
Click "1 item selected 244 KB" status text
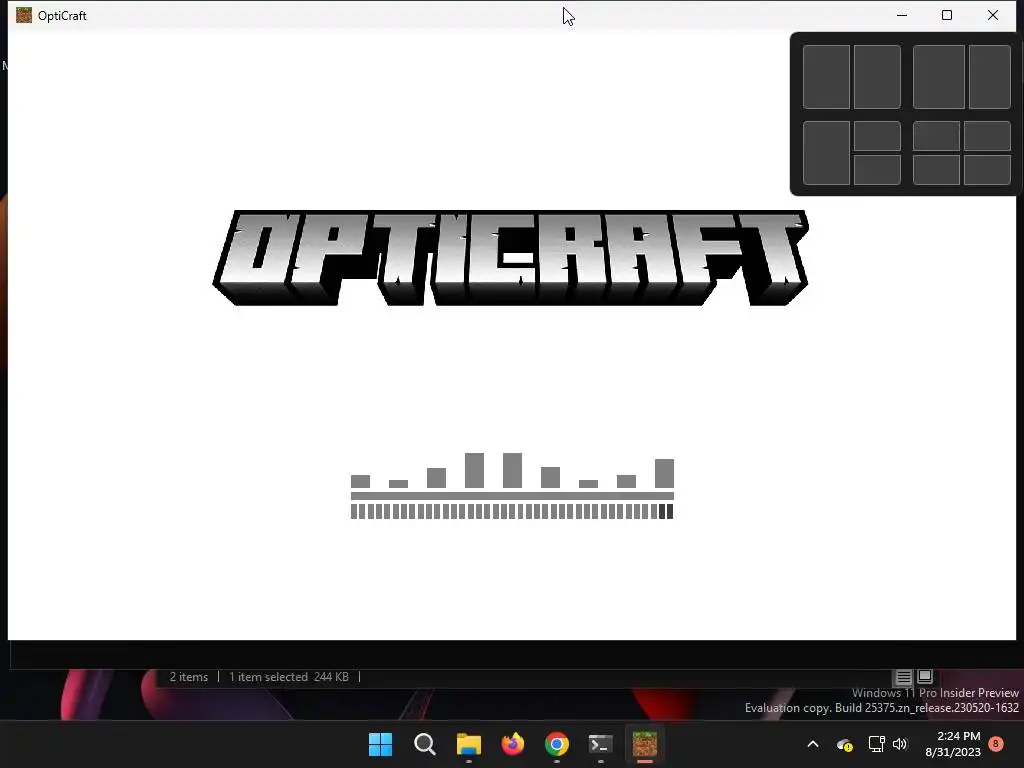pyautogui.click(x=289, y=677)
